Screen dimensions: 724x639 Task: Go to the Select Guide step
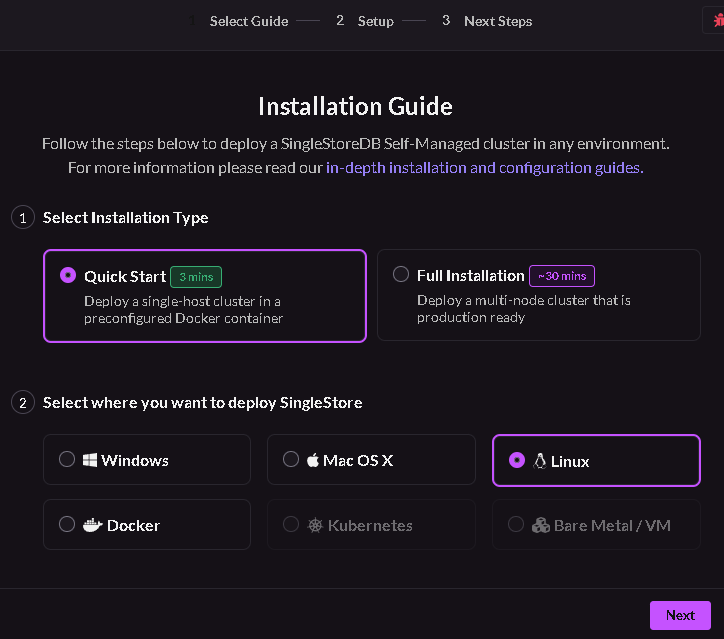point(249,21)
